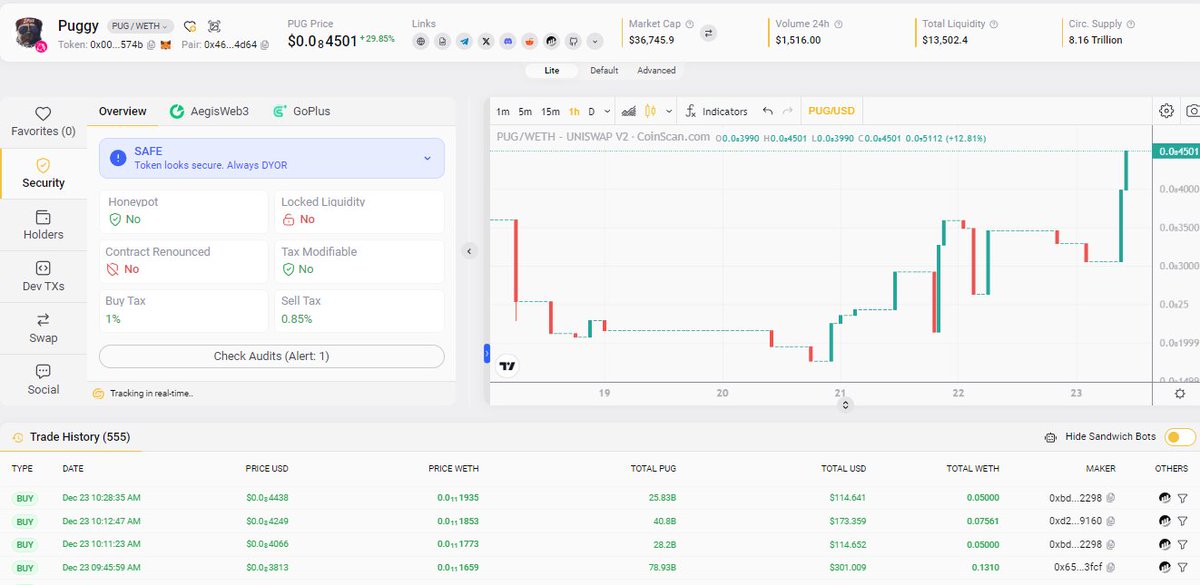Open the Telegram link icon
Image resolution: width=1200 pixels, height=585 pixels.
[465, 41]
